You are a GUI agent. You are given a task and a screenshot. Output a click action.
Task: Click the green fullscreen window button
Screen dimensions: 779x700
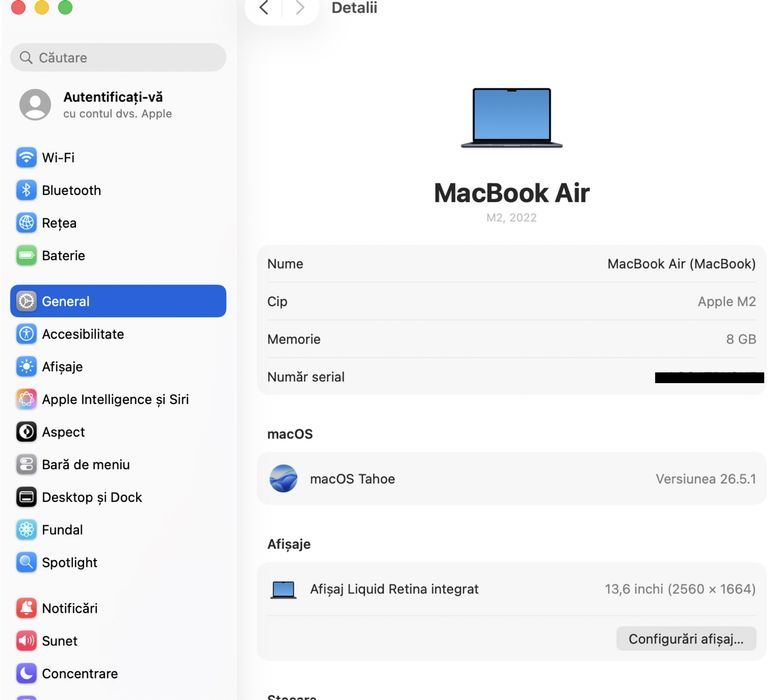point(65,7)
